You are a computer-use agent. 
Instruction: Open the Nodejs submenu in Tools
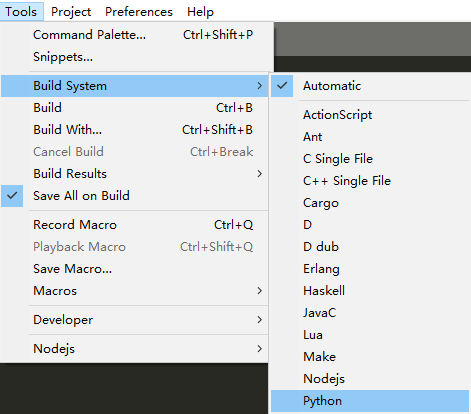coord(135,349)
